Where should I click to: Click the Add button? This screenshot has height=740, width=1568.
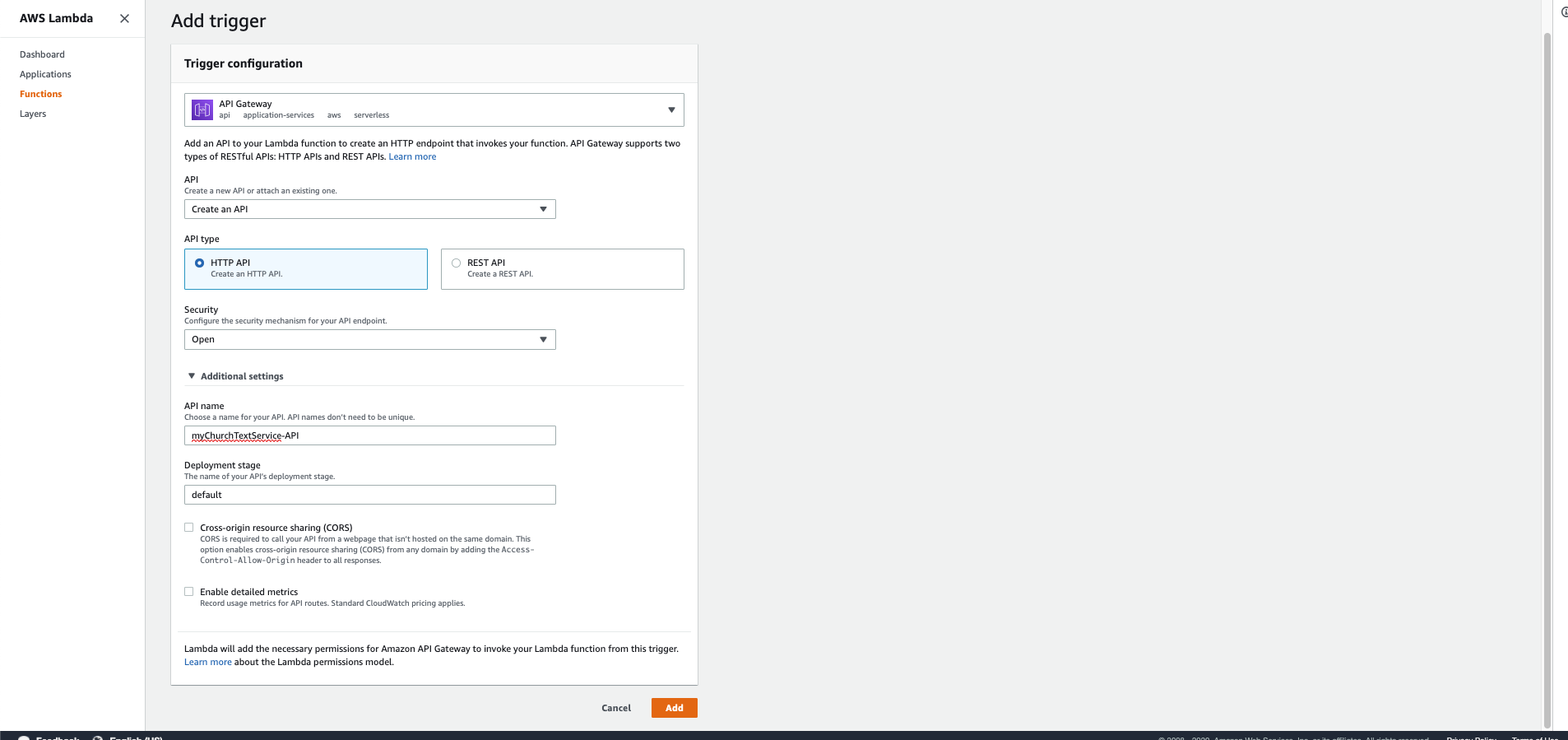[x=675, y=708]
